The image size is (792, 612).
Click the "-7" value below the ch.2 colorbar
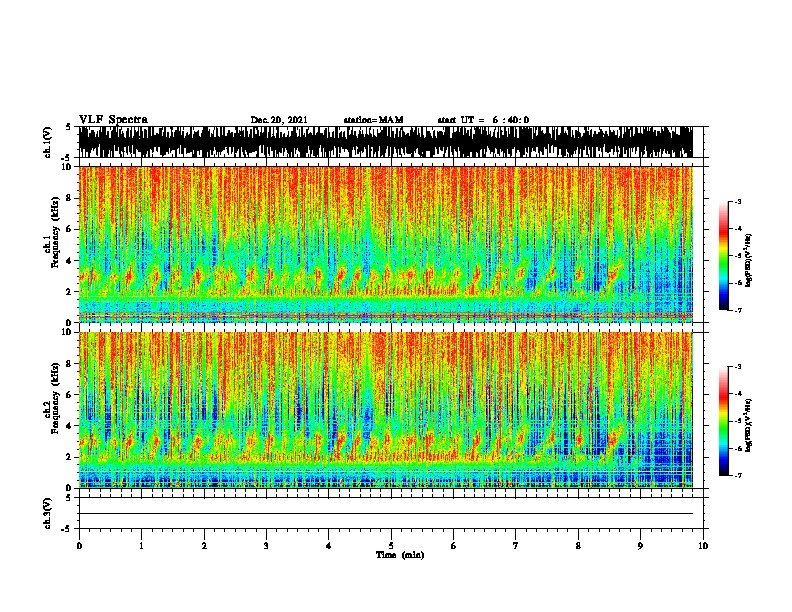pos(738,475)
